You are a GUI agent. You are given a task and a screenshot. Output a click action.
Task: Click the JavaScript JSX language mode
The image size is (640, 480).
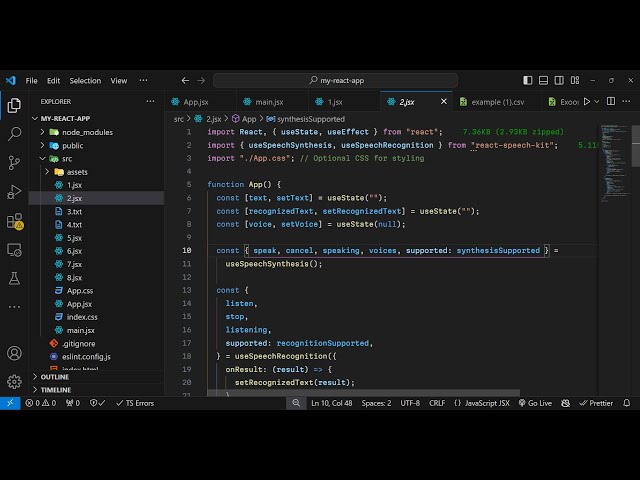point(481,403)
